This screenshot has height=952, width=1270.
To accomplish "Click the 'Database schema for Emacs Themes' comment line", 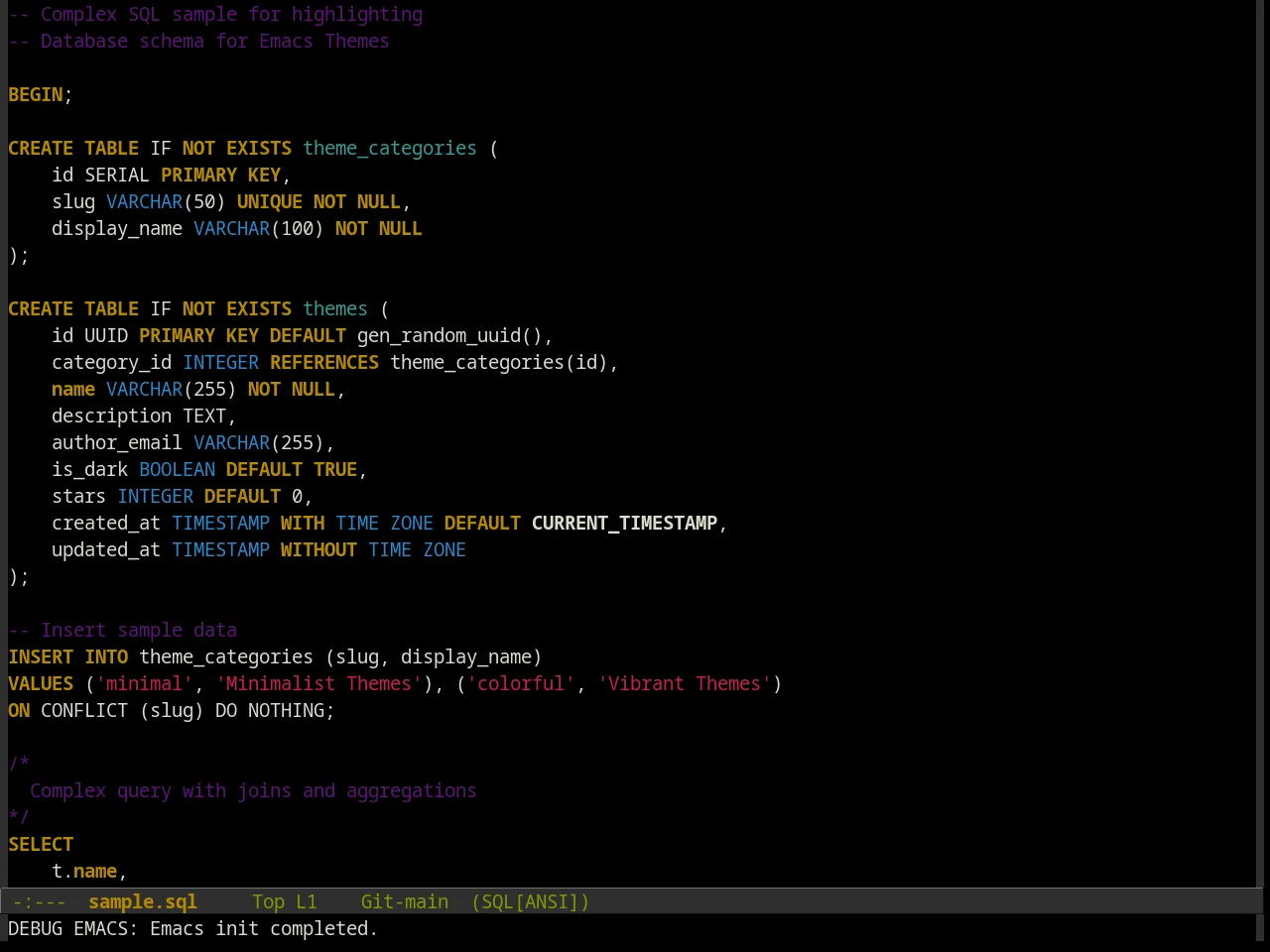I will click(x=198, y=42).
